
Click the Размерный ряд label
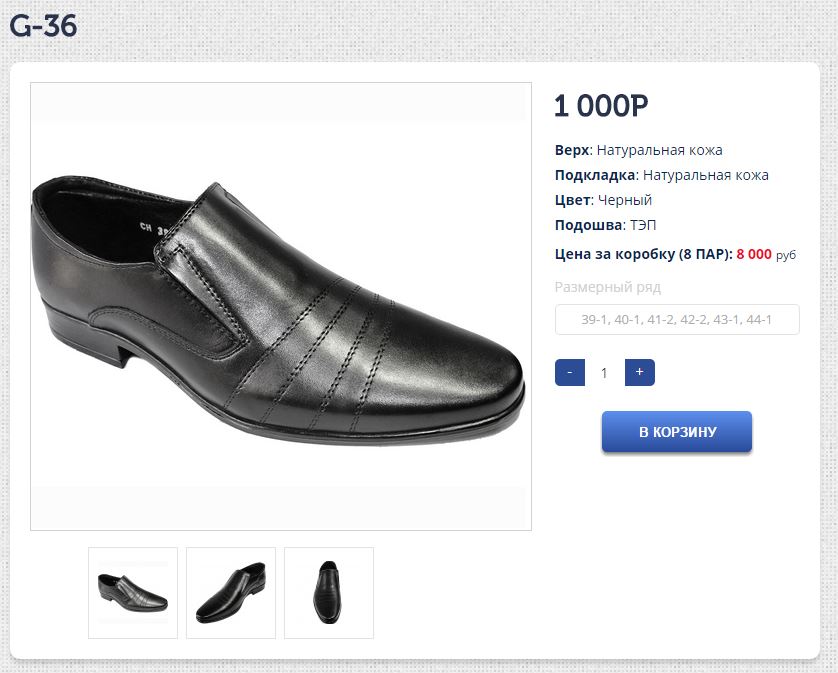click(x=607, y=288)
